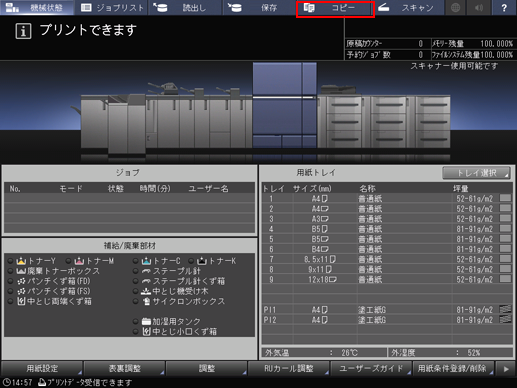Click the 原稿カウンター counter field

(388, 44)
